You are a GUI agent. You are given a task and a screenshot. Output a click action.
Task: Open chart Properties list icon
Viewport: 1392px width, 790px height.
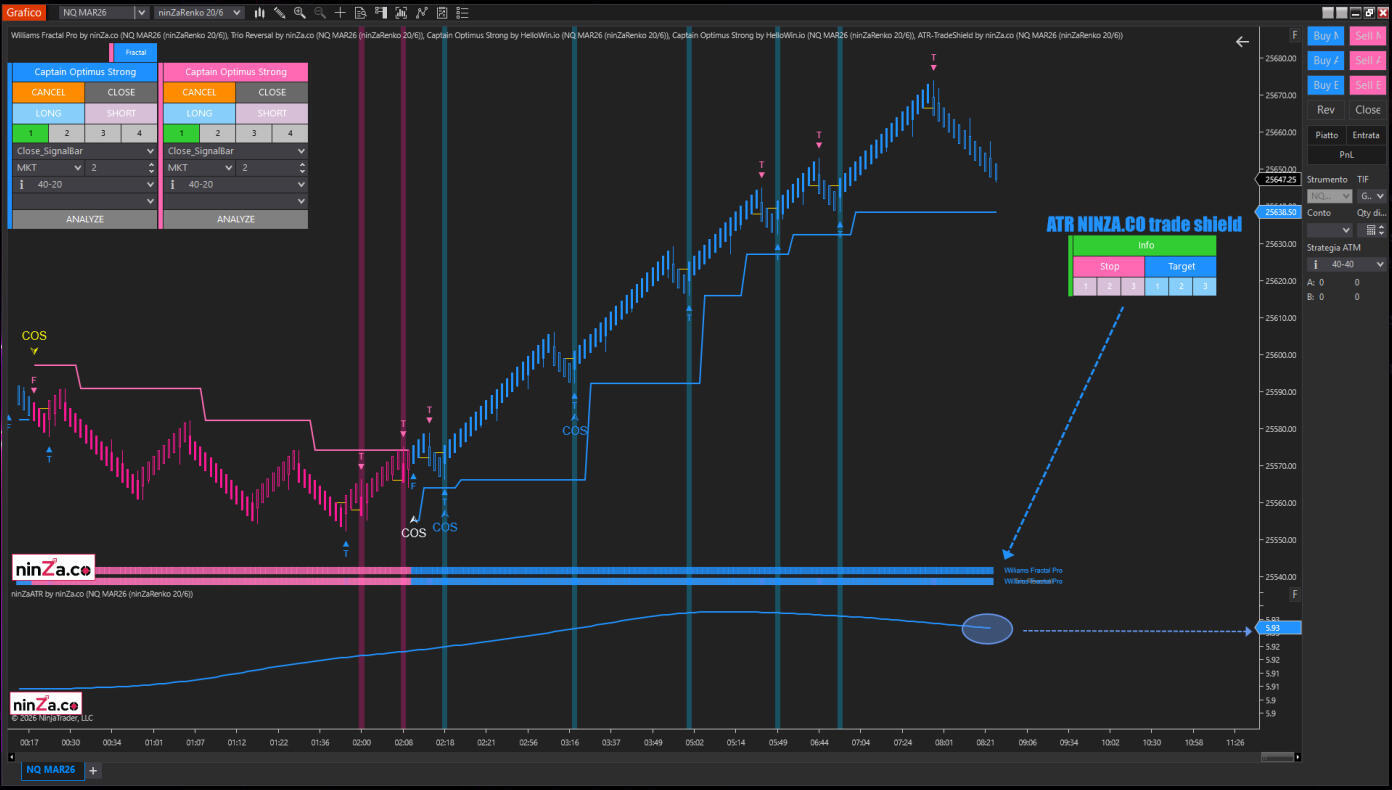pos(462,12)
